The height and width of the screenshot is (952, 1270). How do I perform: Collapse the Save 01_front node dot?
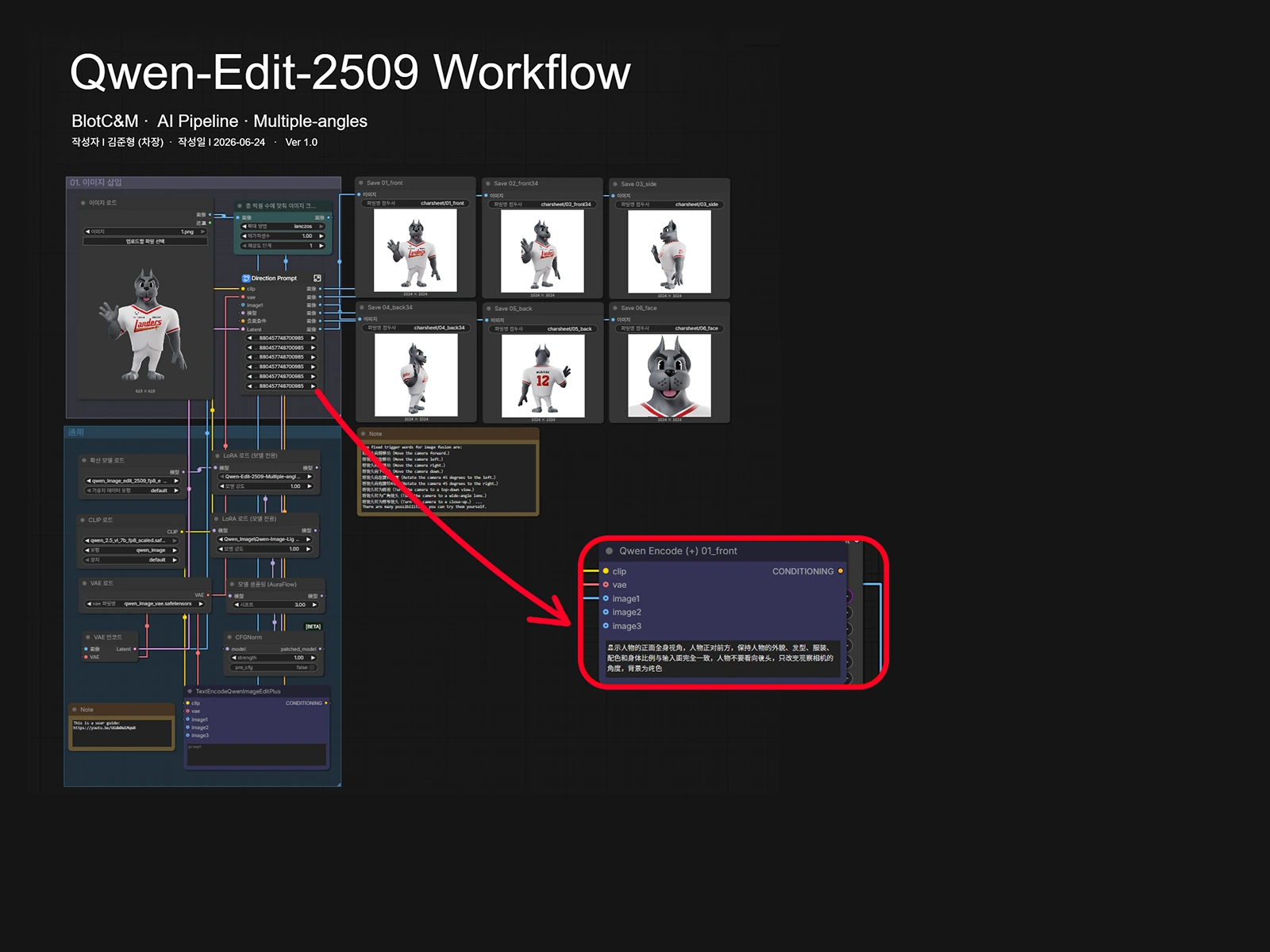(x=361, y=183)
